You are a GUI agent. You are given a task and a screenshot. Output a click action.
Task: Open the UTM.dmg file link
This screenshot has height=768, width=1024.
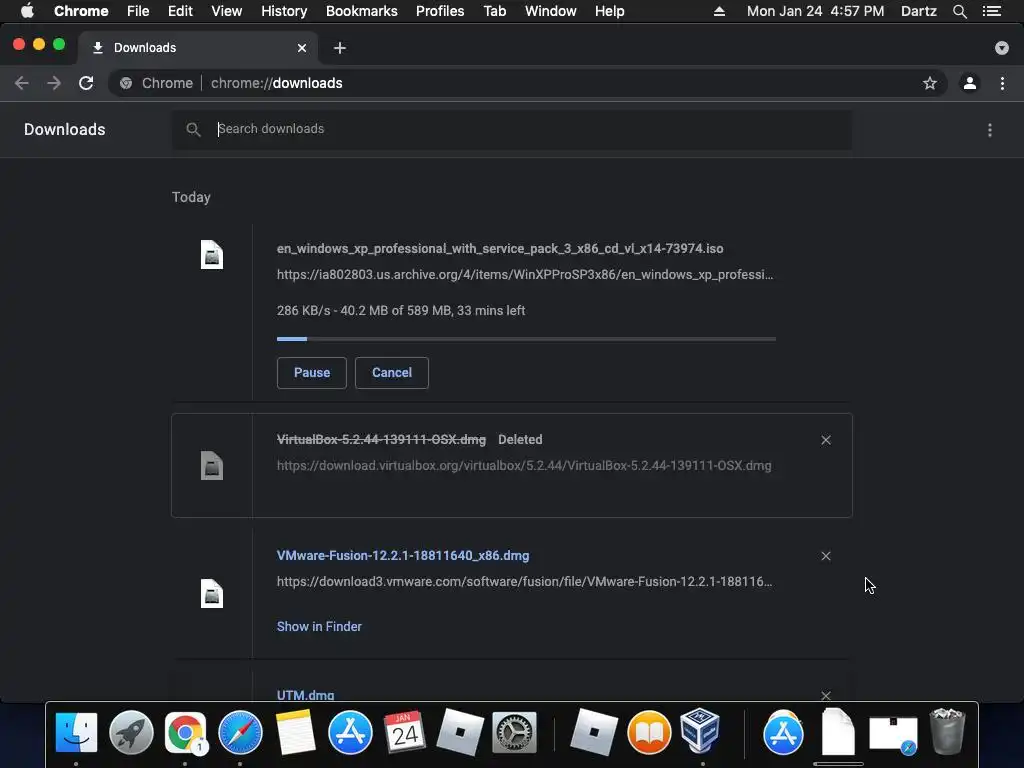click(305, 696)
